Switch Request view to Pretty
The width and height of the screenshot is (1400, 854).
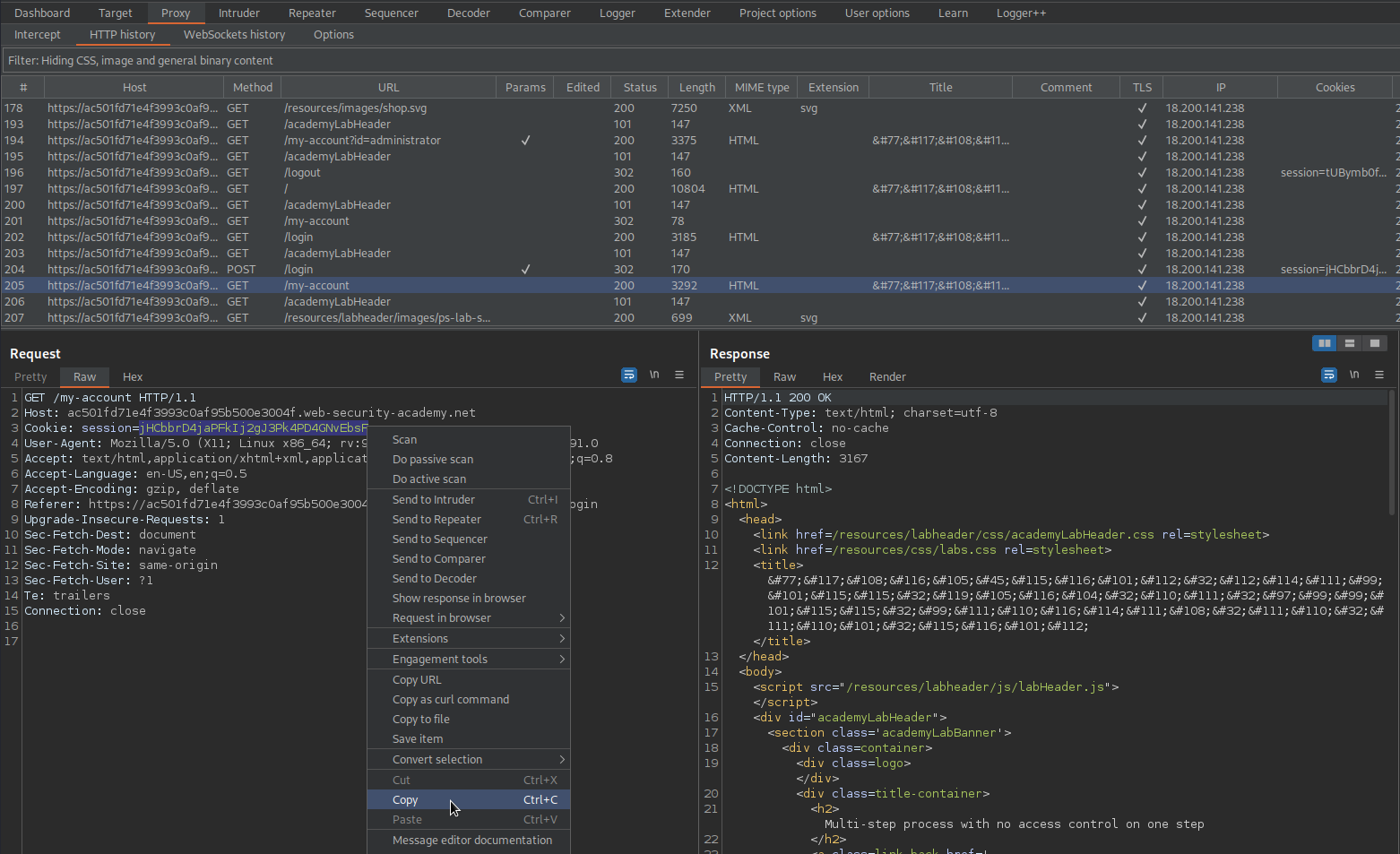pyautogui.click(x=30, y=376)
